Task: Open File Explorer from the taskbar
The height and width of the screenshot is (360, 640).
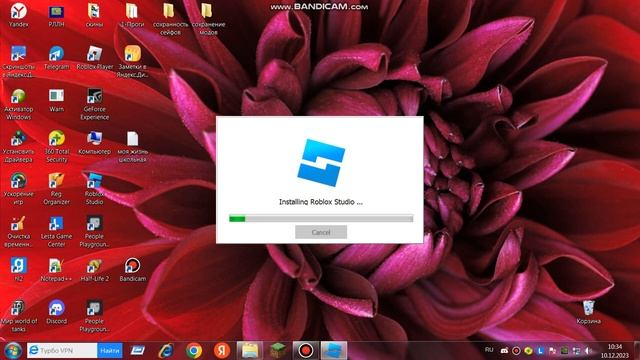Action: [x=250, y=351]
